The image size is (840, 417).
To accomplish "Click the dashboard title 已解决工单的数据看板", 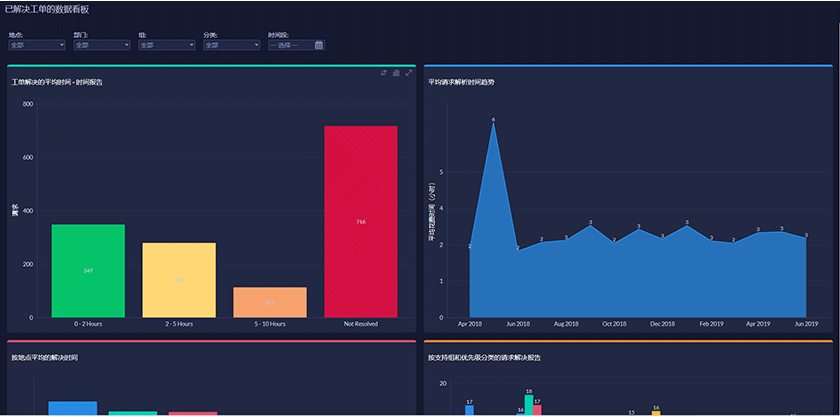I will tap(47, 9).
